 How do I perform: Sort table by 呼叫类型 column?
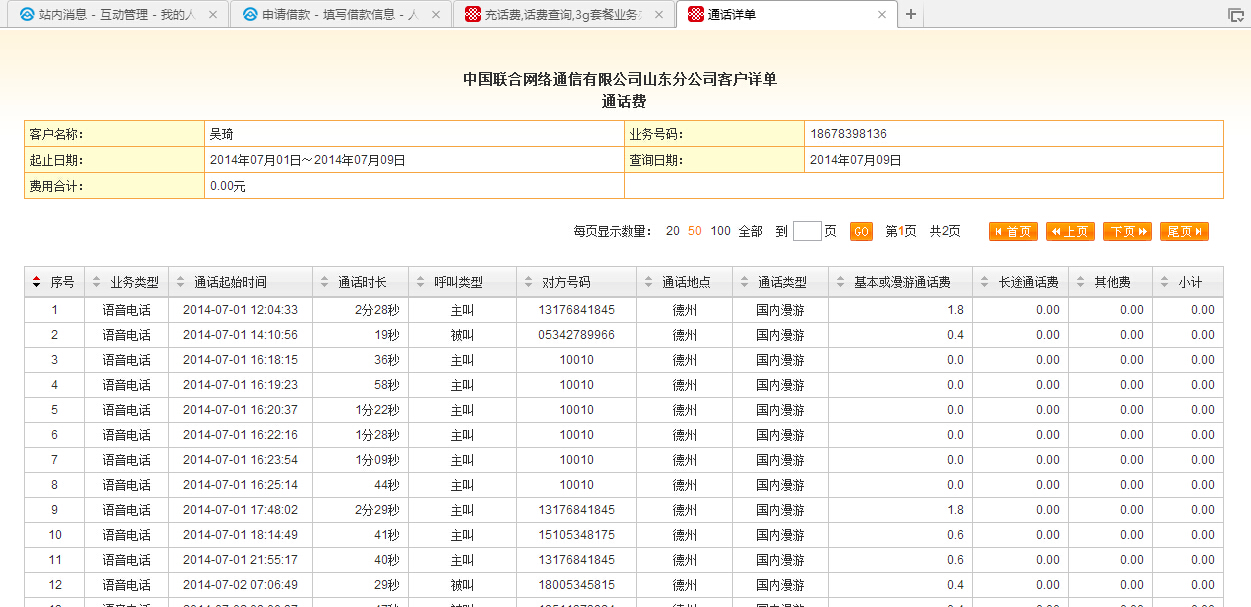(x=458, y=283)
